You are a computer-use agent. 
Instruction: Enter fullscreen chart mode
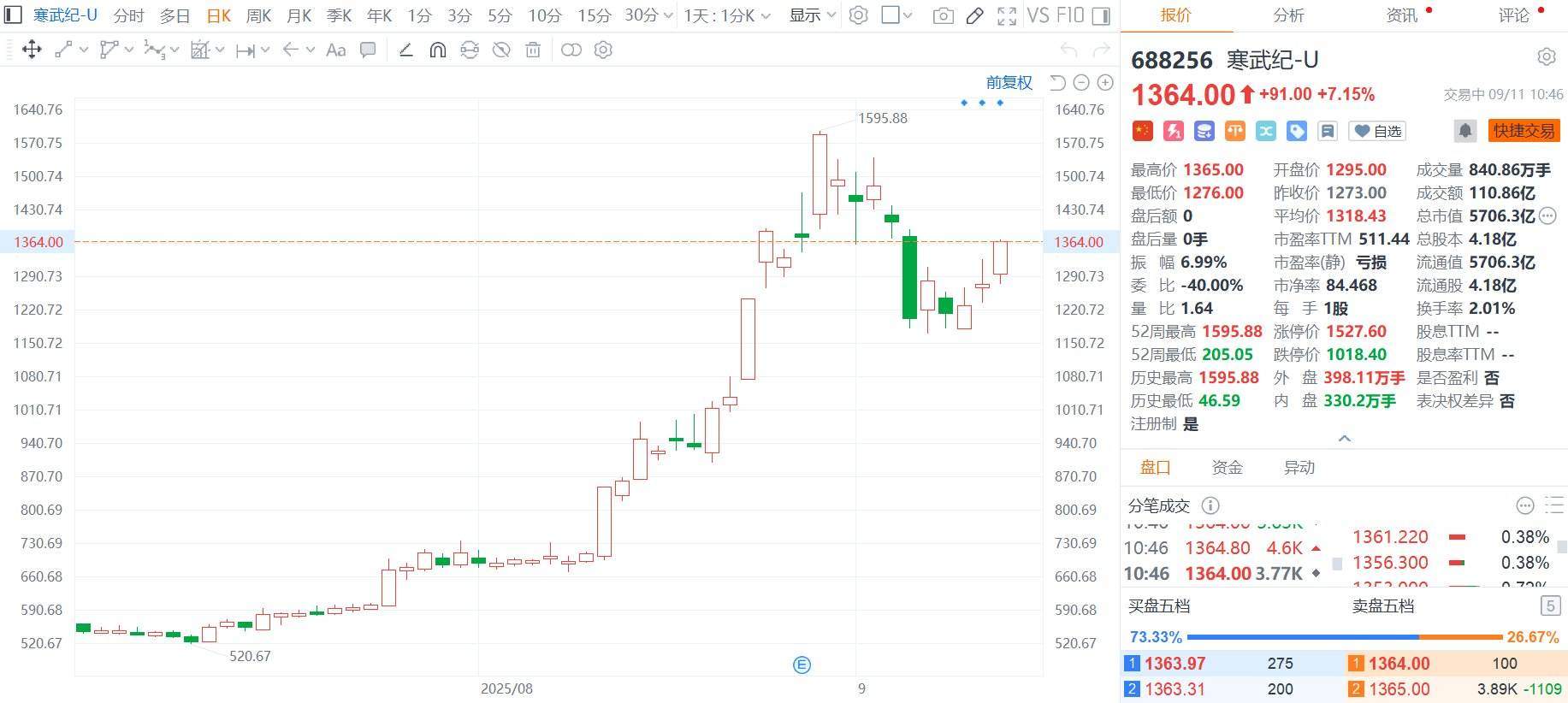[1007, 15]
